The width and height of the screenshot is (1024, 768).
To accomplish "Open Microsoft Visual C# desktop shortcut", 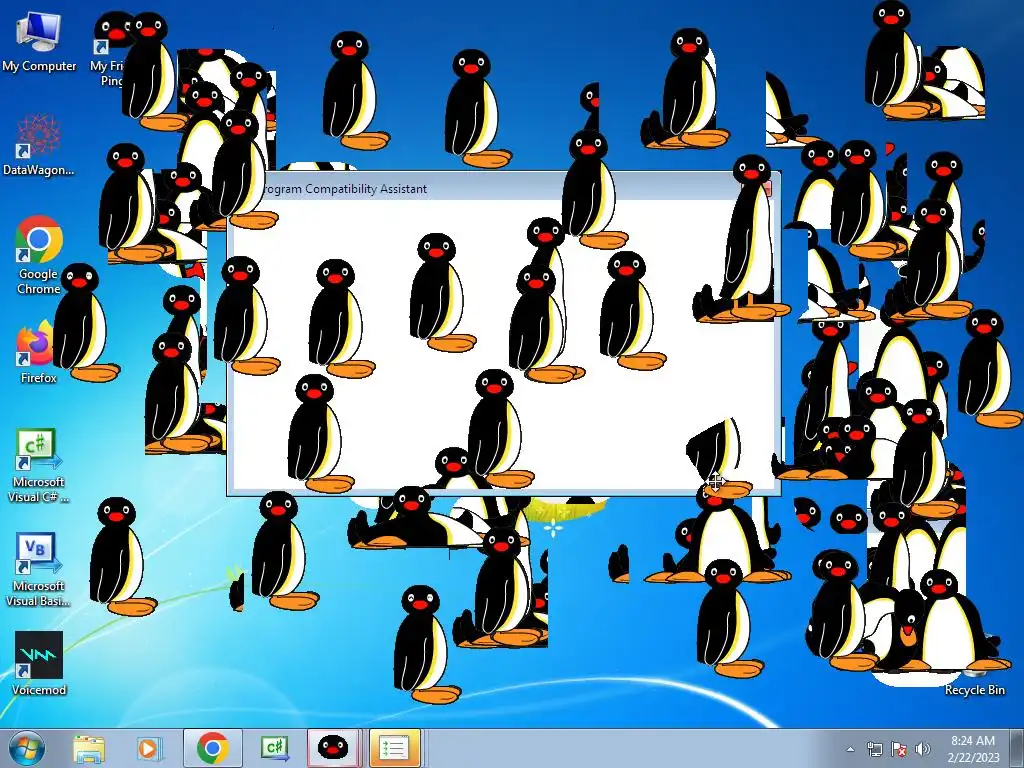I will coord(39,466).
